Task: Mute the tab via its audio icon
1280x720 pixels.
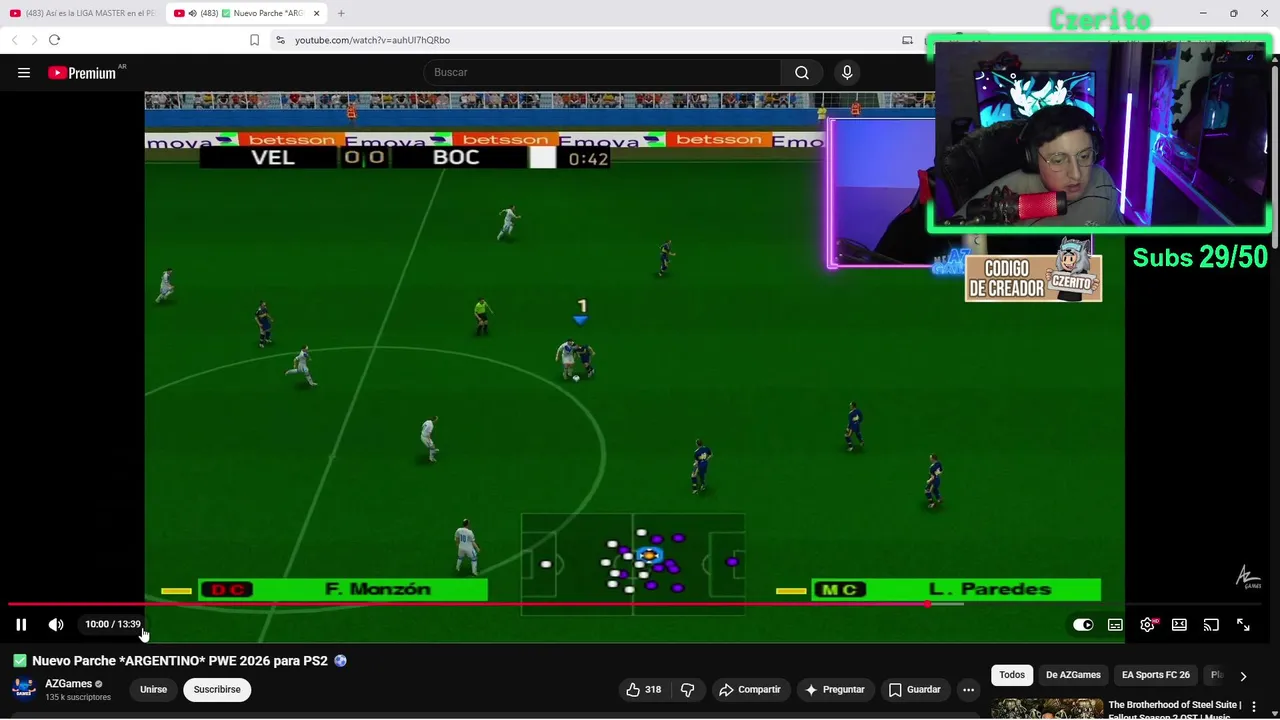Action: pyautogui.click(x=192, y=13)
